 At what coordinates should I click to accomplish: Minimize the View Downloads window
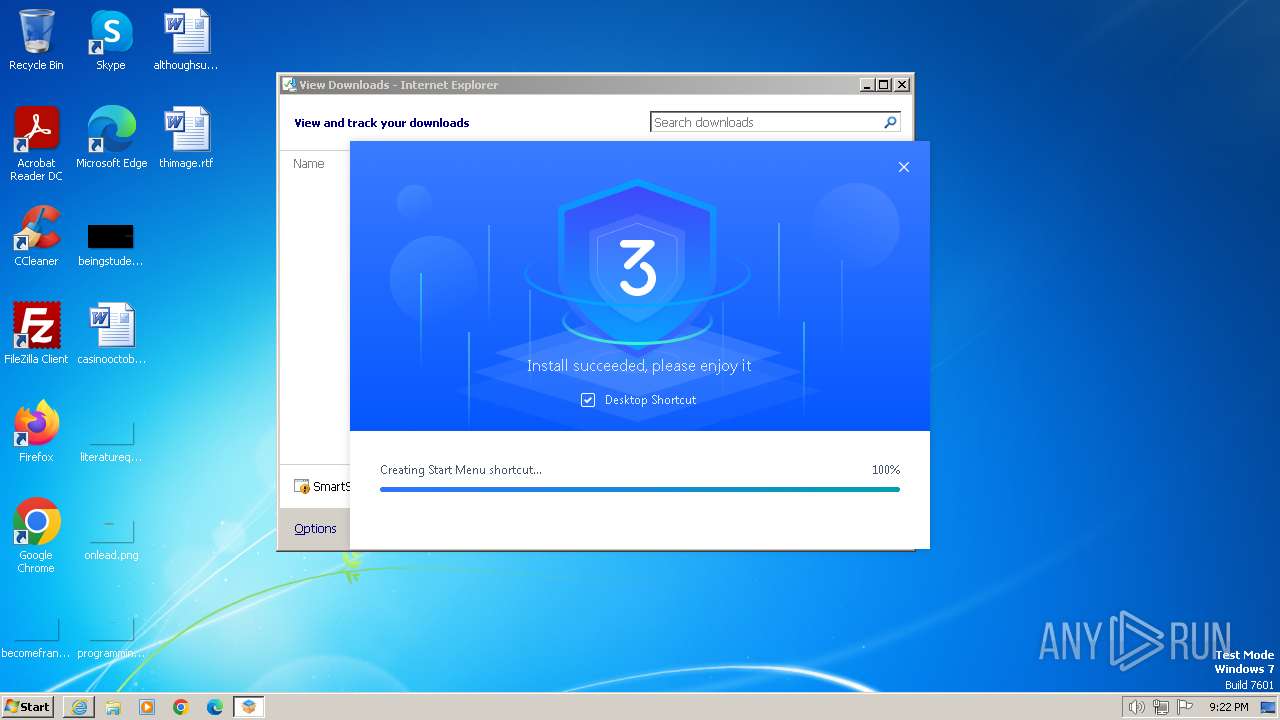click(x=867, y=85)
